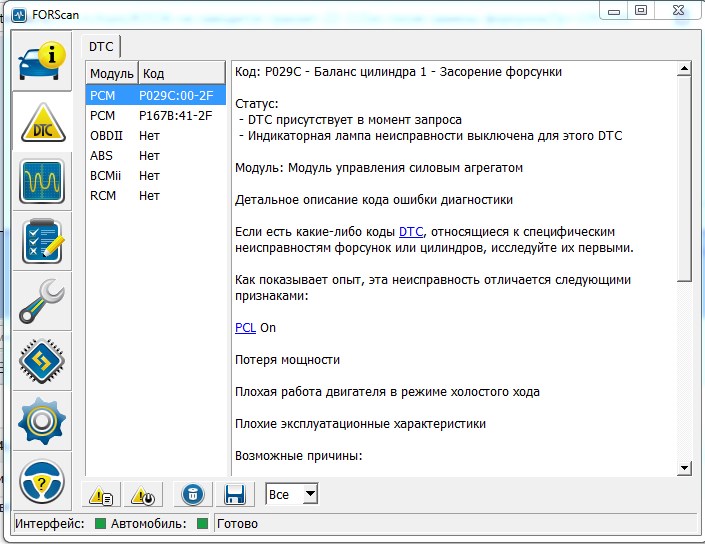Open the 'Все' filter dropdown

pos(292,495)
